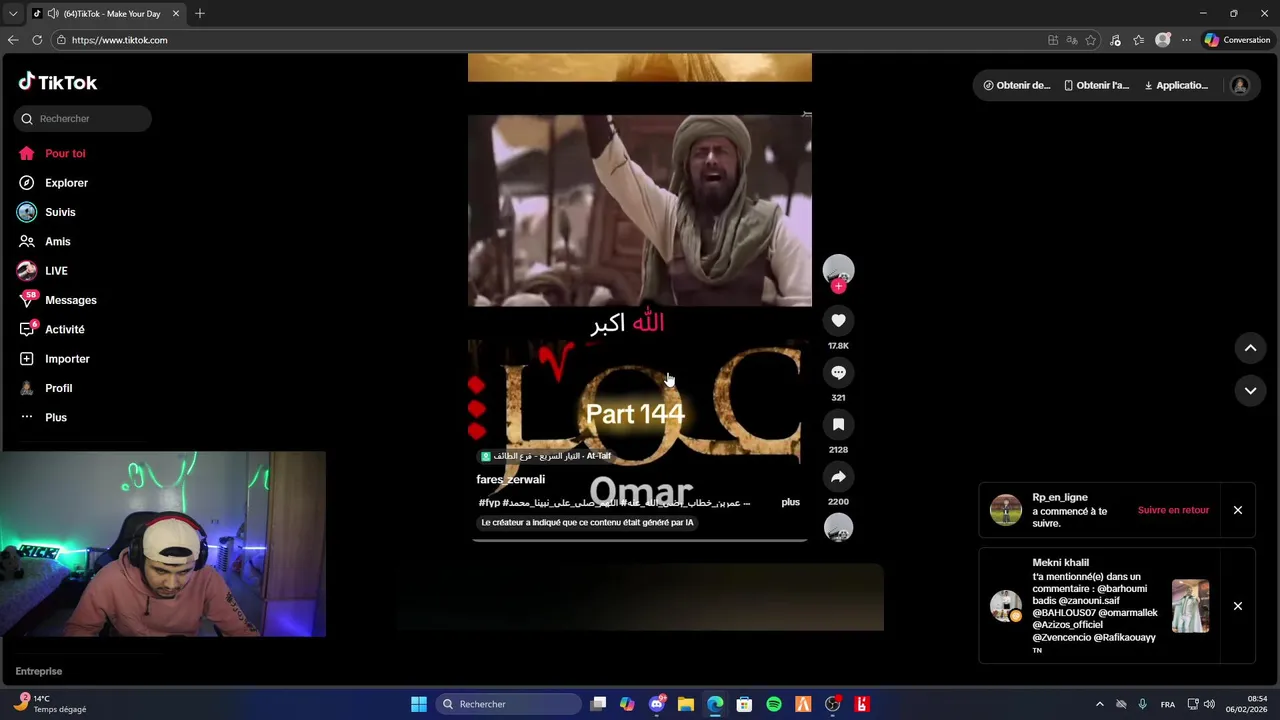This screenshot has height=720, width=1280.
Task: Open the favorites list icon
Action: click(1139, 40)
